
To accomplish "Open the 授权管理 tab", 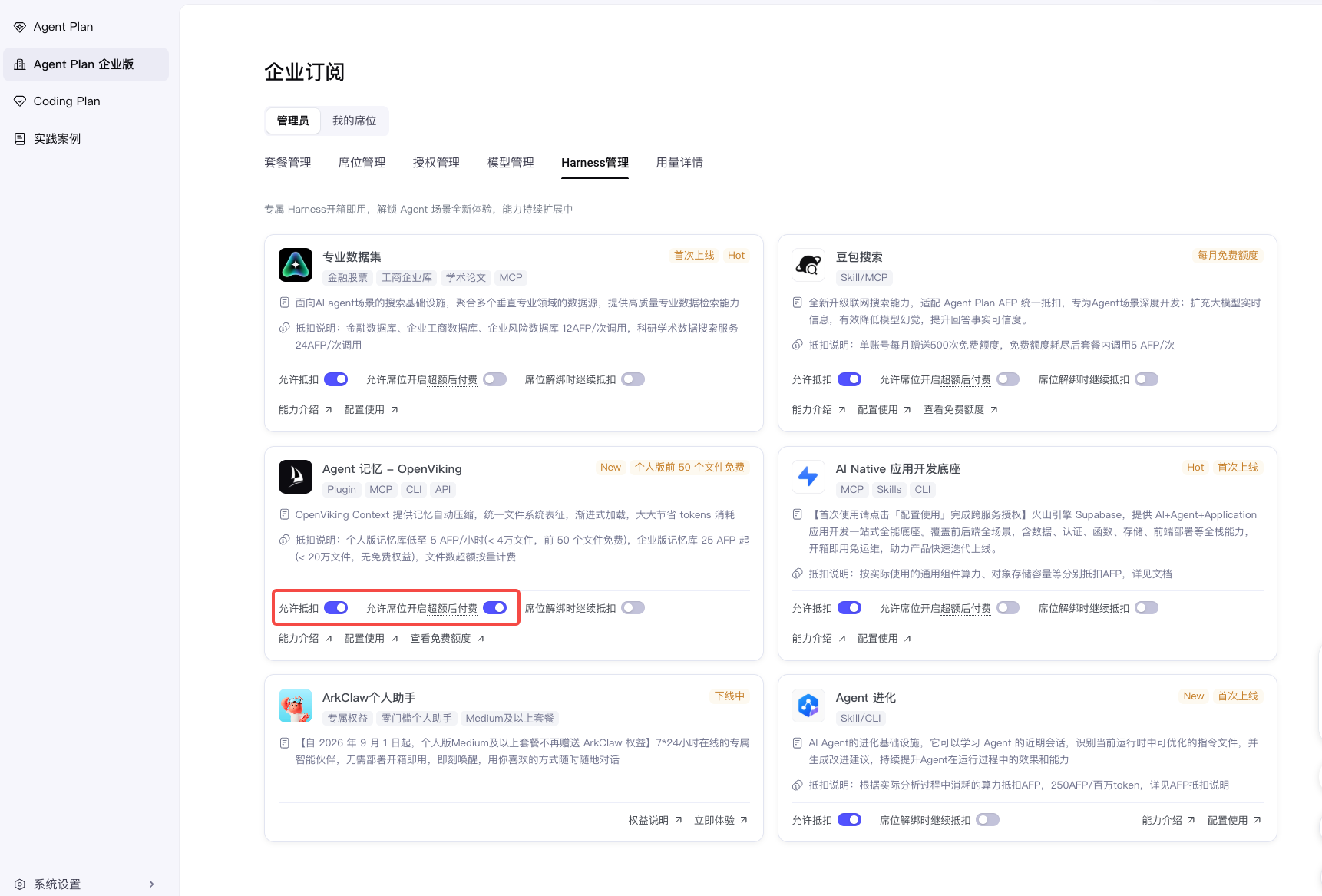I will coord(436,163).
